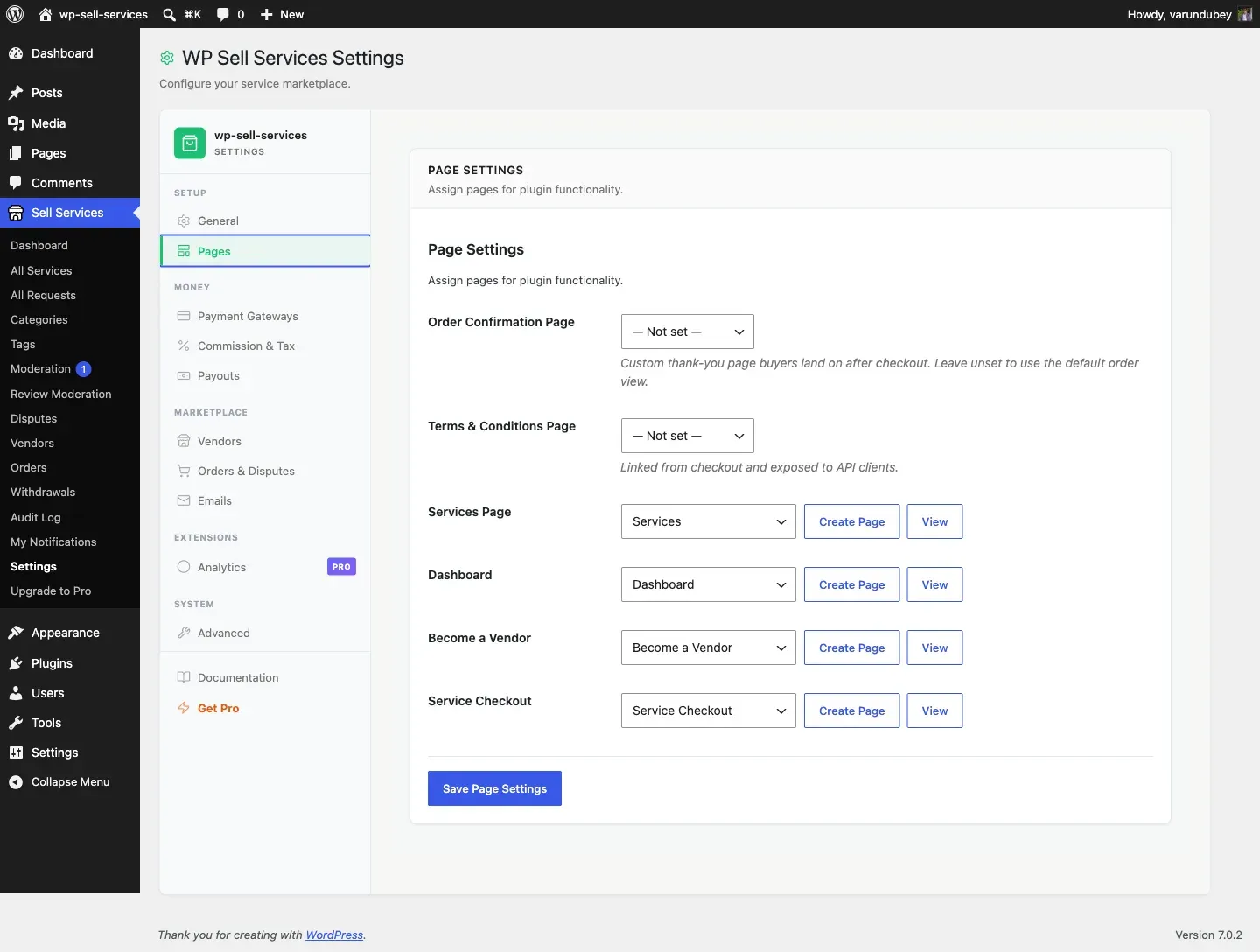Screen dimensions: 1260x952
Task: Click Create Page for Services Page
Action: (851, 521)
